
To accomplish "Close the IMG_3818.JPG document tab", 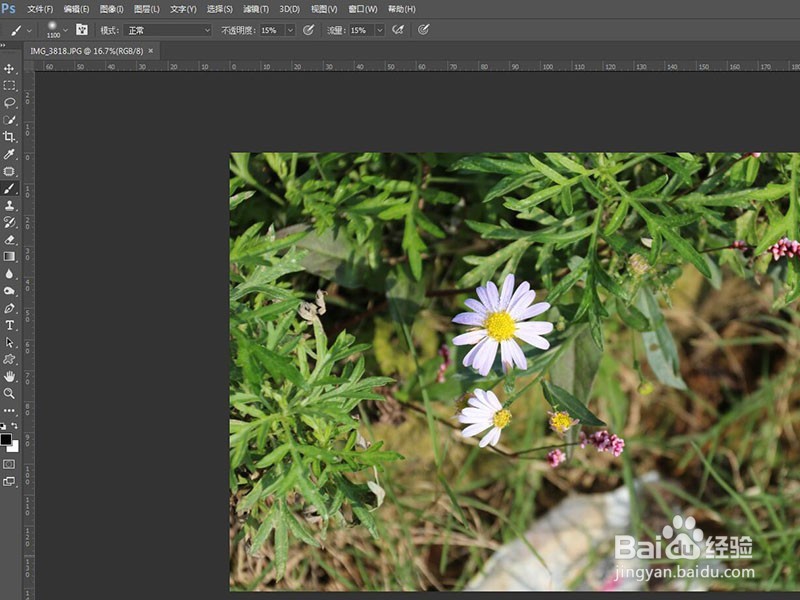I will [151, 51].
